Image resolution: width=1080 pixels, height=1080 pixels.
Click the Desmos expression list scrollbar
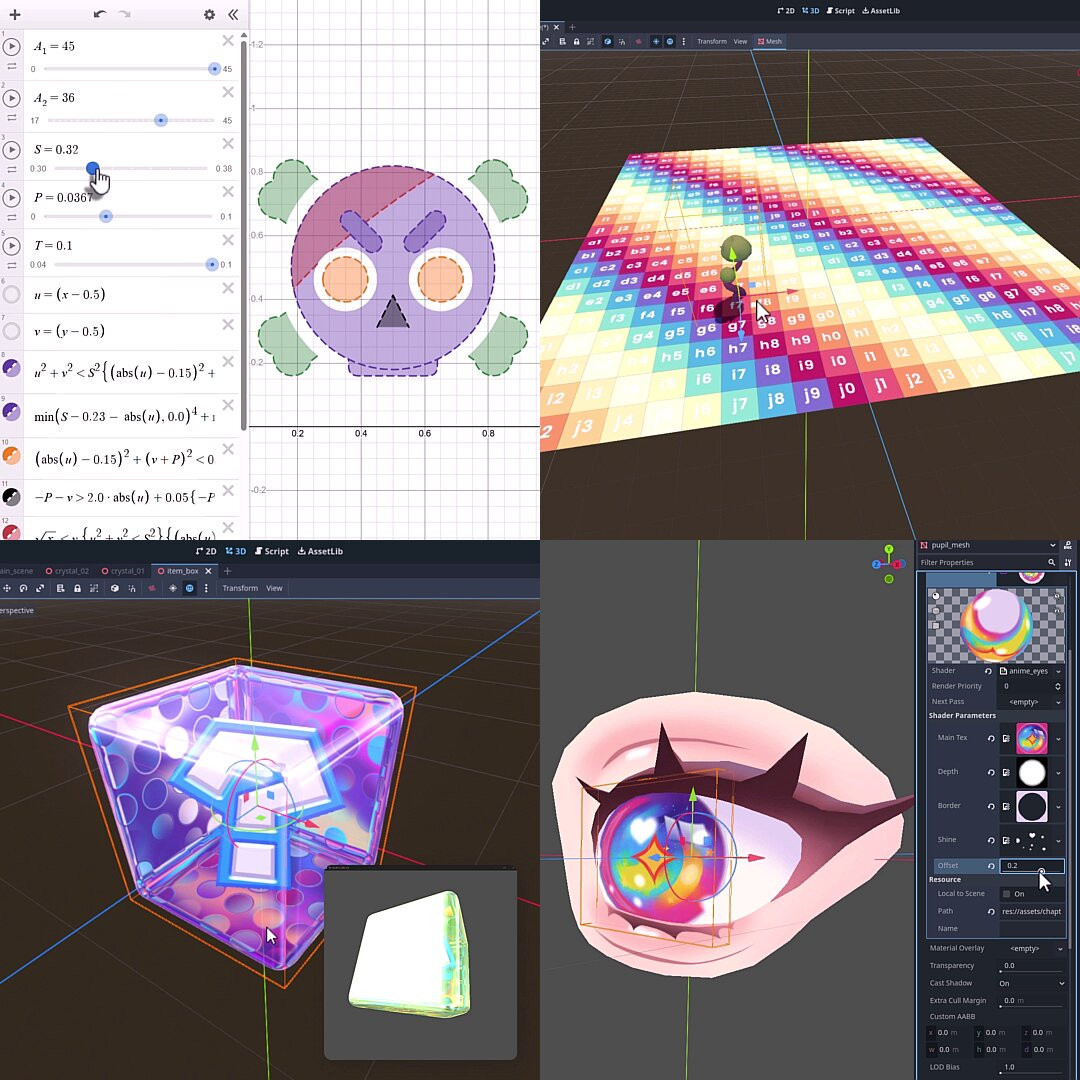click(244, 234)
